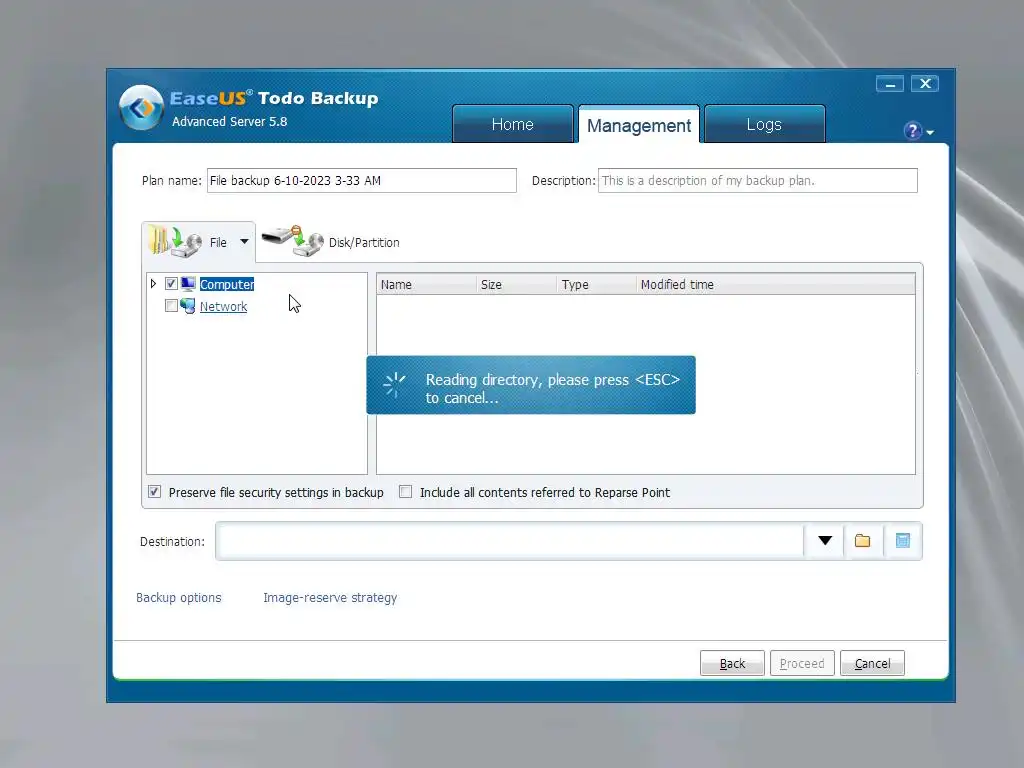This screenshot has width=1024, height=768.
Task: Click the Reading directory message text
Action: pos(552,389)
